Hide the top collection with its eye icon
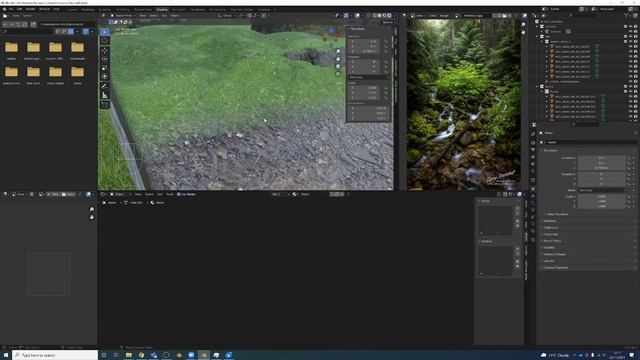Image resolution: width=640 pixels, height=360 pixels. coord(630,27)
